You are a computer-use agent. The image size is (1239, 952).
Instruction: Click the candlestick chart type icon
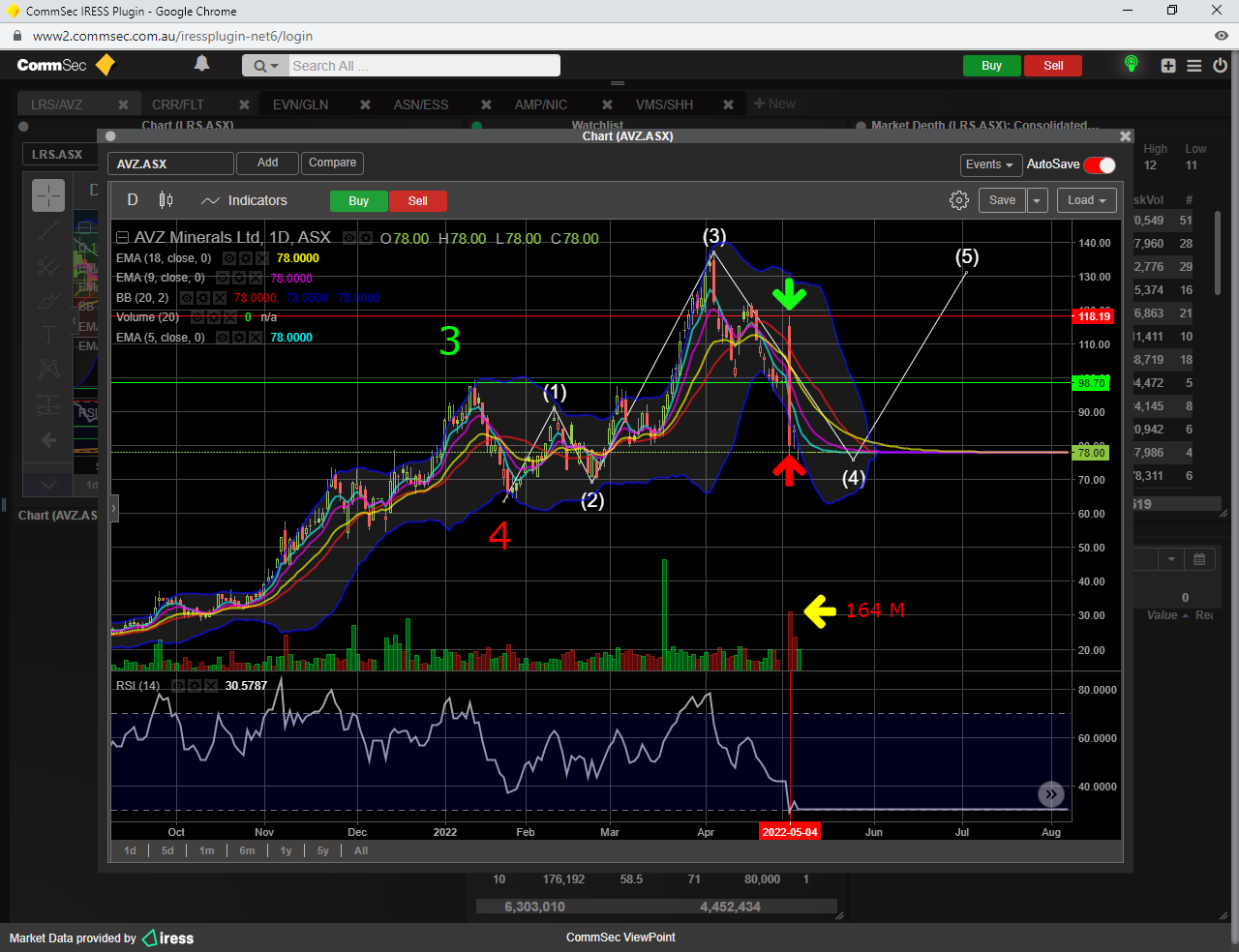tap(166, 200)
